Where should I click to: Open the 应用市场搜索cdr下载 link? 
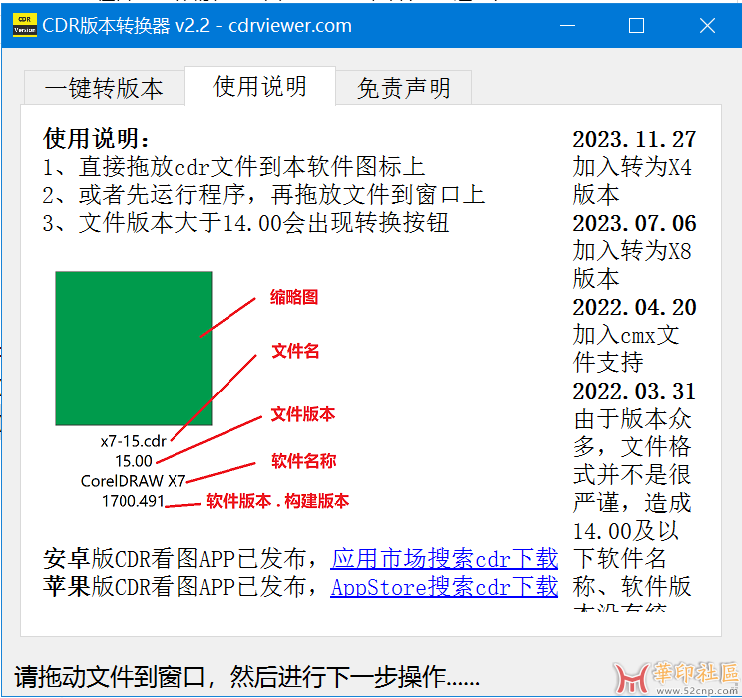444,558
